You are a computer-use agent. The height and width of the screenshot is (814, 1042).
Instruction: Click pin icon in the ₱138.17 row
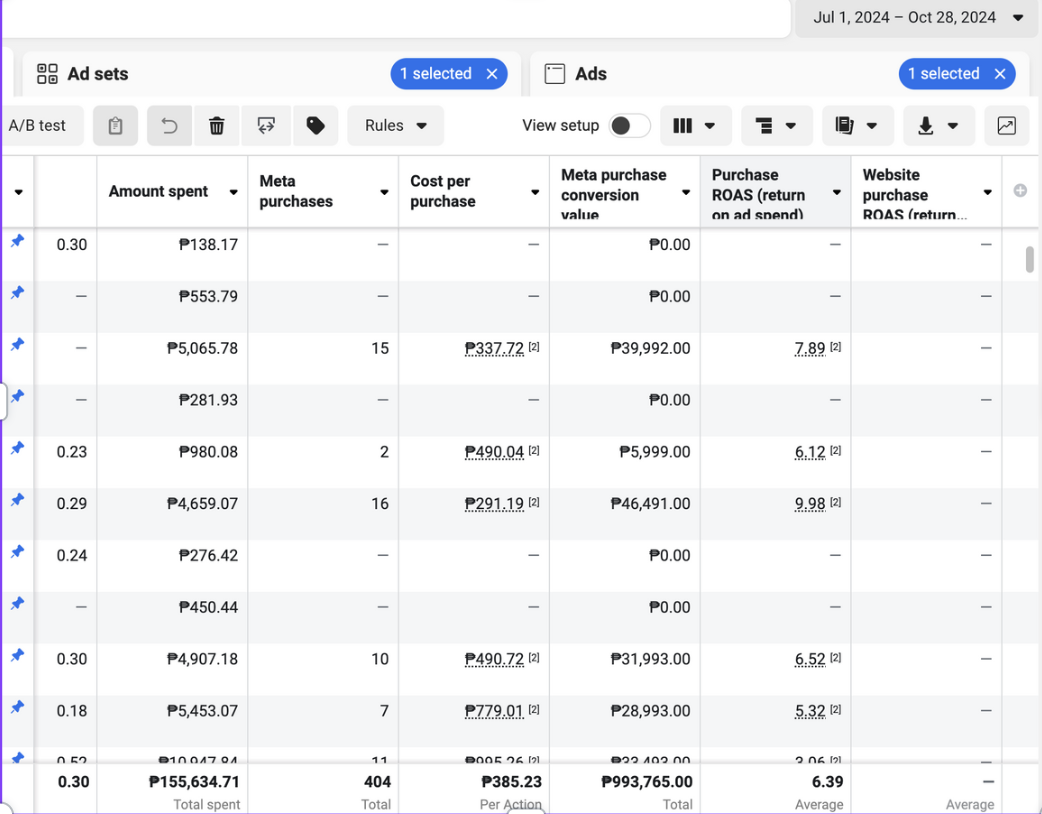click(x=17, y=241)
